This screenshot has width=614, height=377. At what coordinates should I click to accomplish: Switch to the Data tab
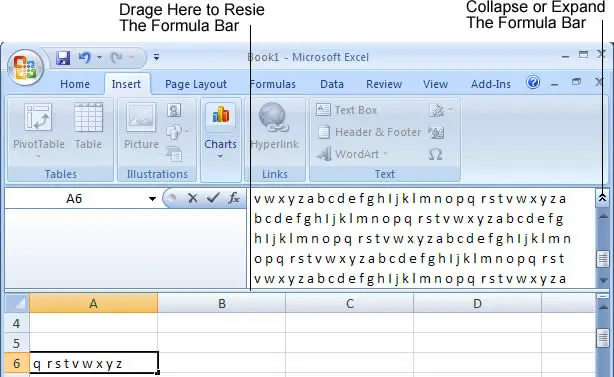click(x=332, y=84)
